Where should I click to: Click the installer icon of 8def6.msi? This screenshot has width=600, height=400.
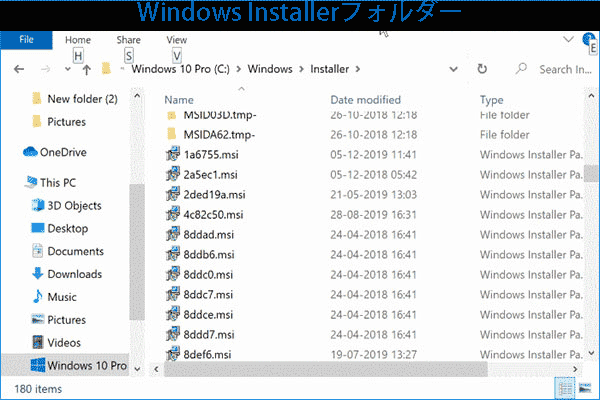[173, 354]
